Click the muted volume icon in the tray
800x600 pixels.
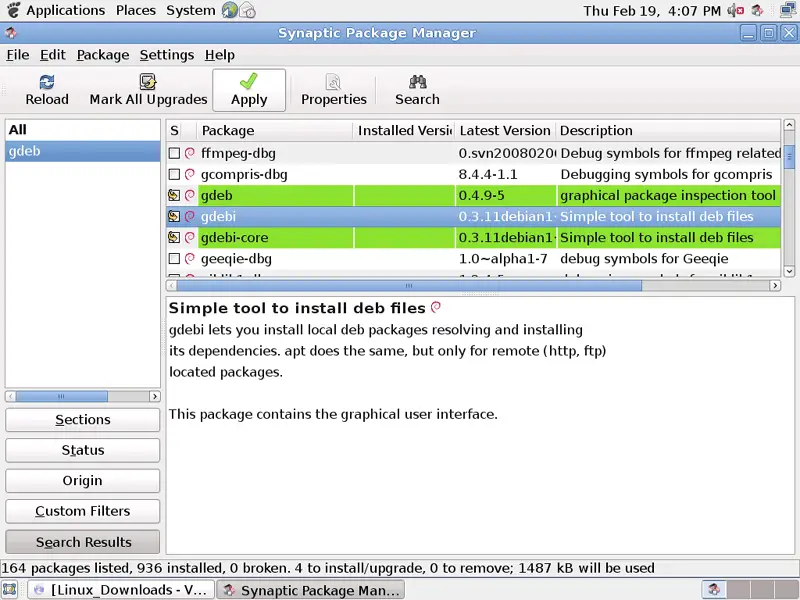[736, 10]
